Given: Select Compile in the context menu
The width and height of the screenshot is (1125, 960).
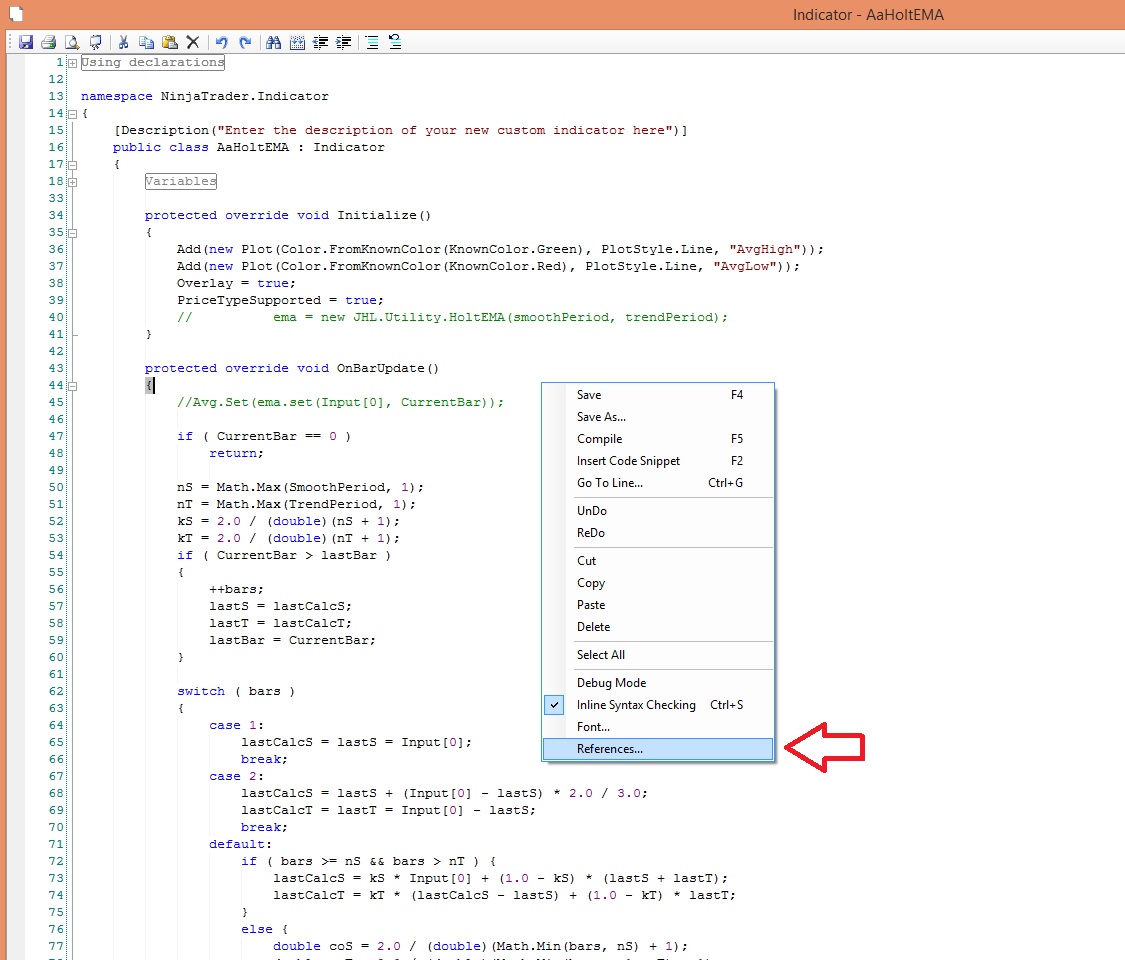Looking at the screenshot, I should point(658,439).
